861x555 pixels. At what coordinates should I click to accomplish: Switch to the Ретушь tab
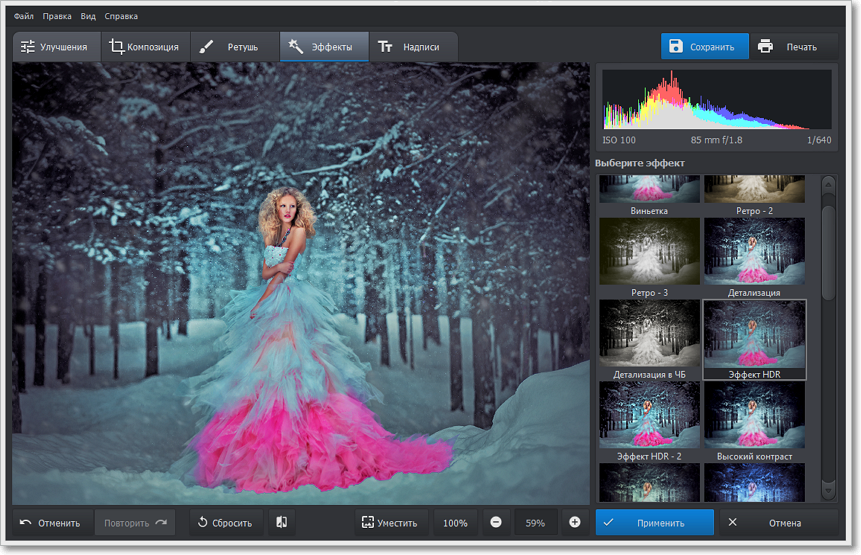pyautogui.click(x=234, y=47)
